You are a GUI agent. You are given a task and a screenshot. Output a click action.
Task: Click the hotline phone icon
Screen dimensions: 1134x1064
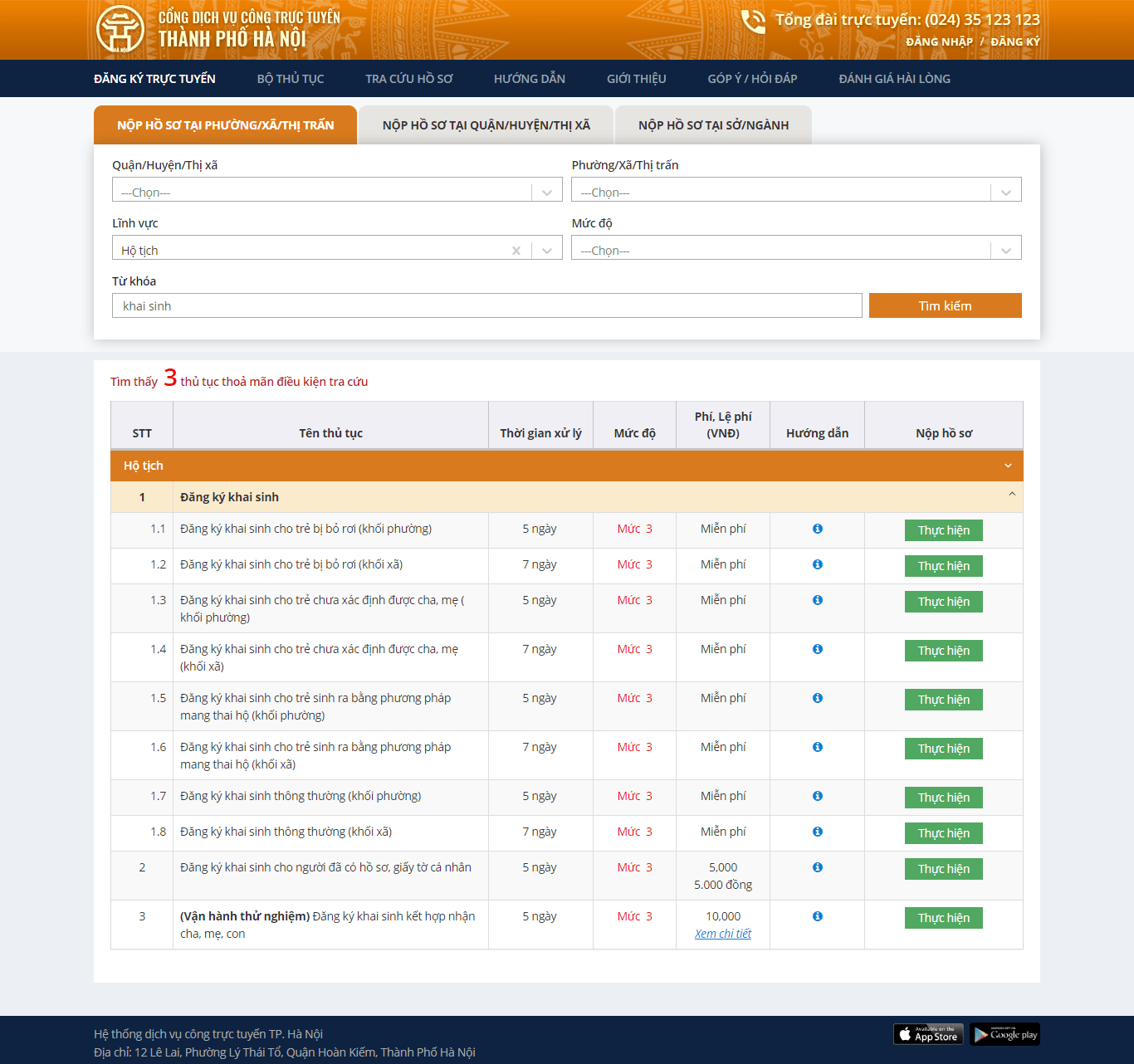point(752,22)
